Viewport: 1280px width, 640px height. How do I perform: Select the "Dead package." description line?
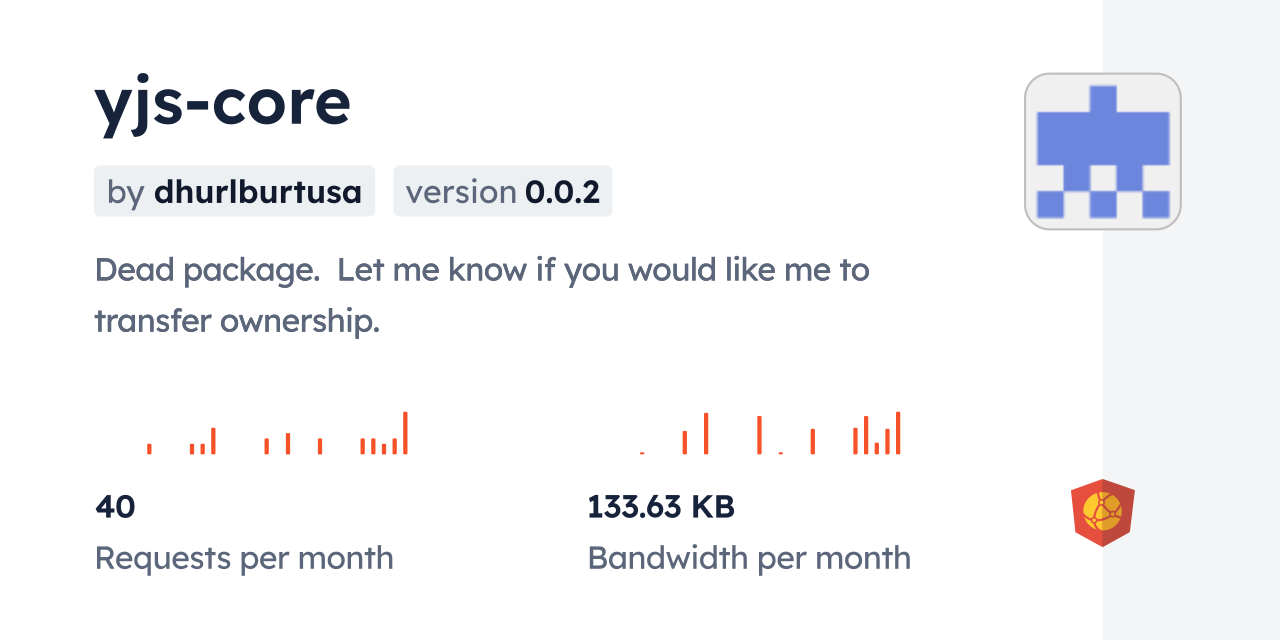click(207, 270)
